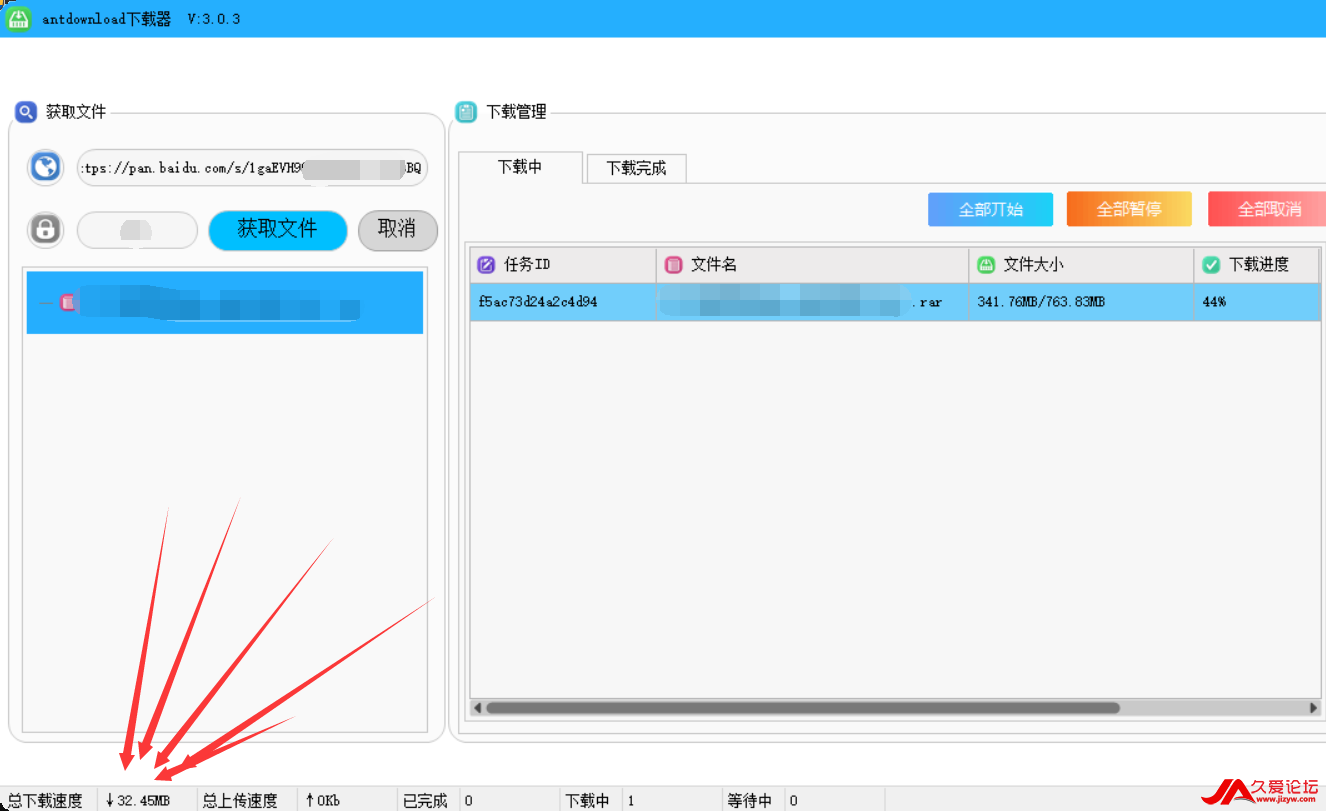
Task: Click the purple 任务ID column icon
Action: pos(486,265)
